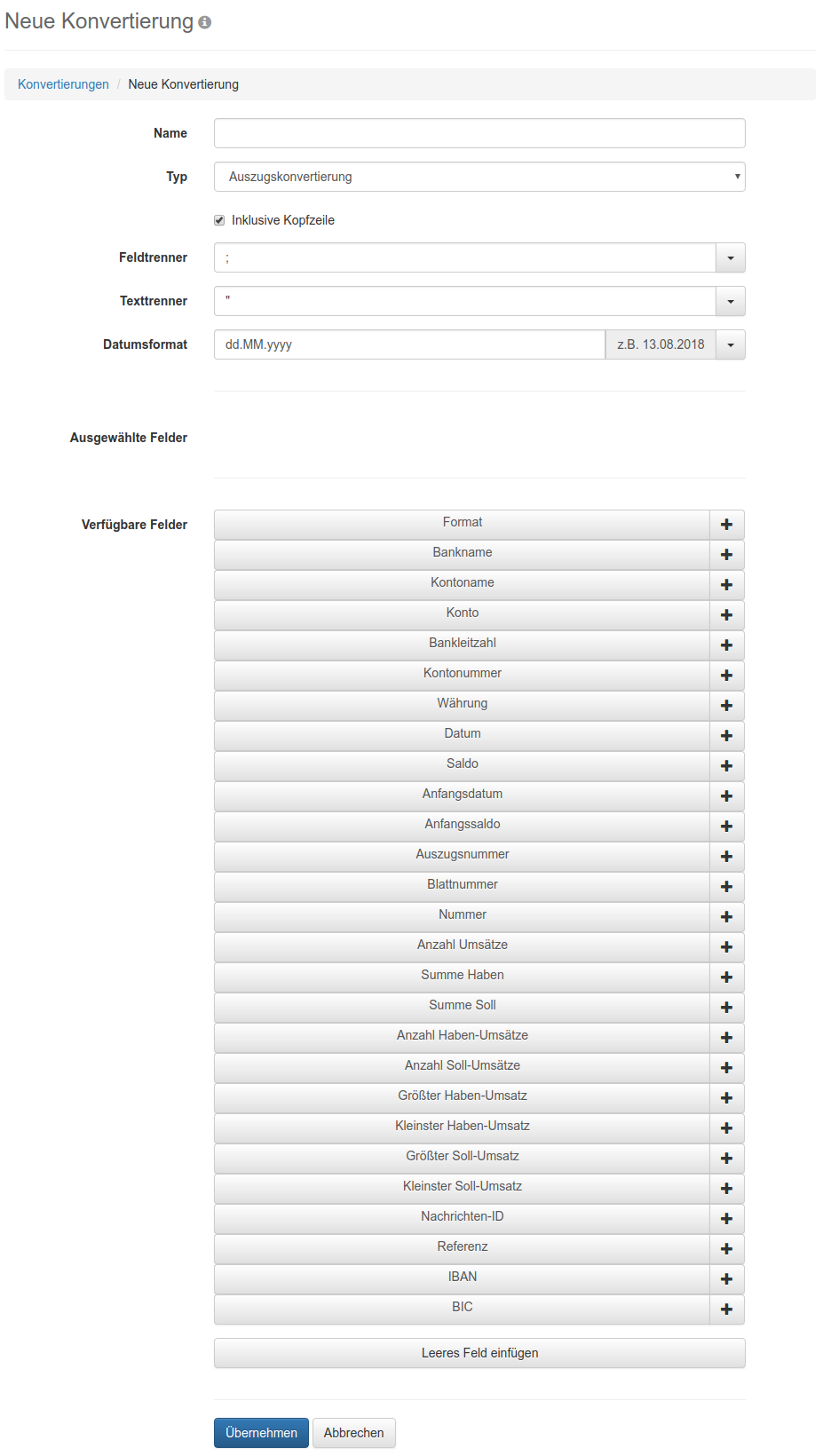This screenshot has width=823, height=1456.
Task: Click the plus icon for Nachrichten-ID
Action: (727, 1219)
